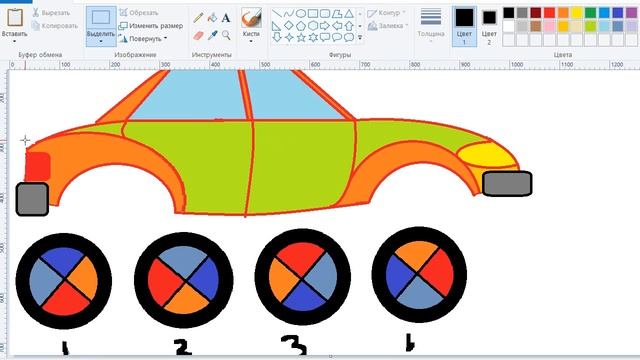Click the red tail light of the car
The image size is (640, 360).
(38, 167)
